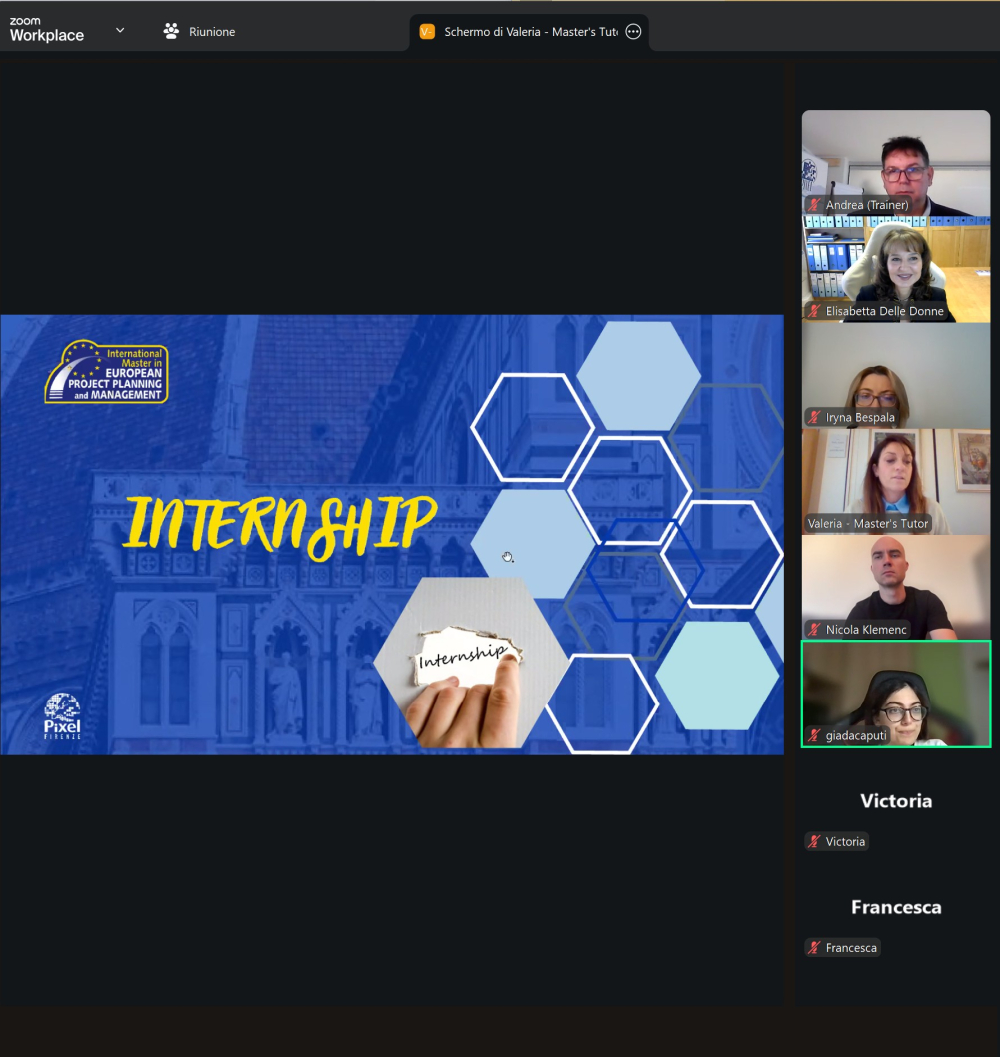Click the Riunione meeting people icon
Screen dimensions: 1000x1057
point(171,31)
